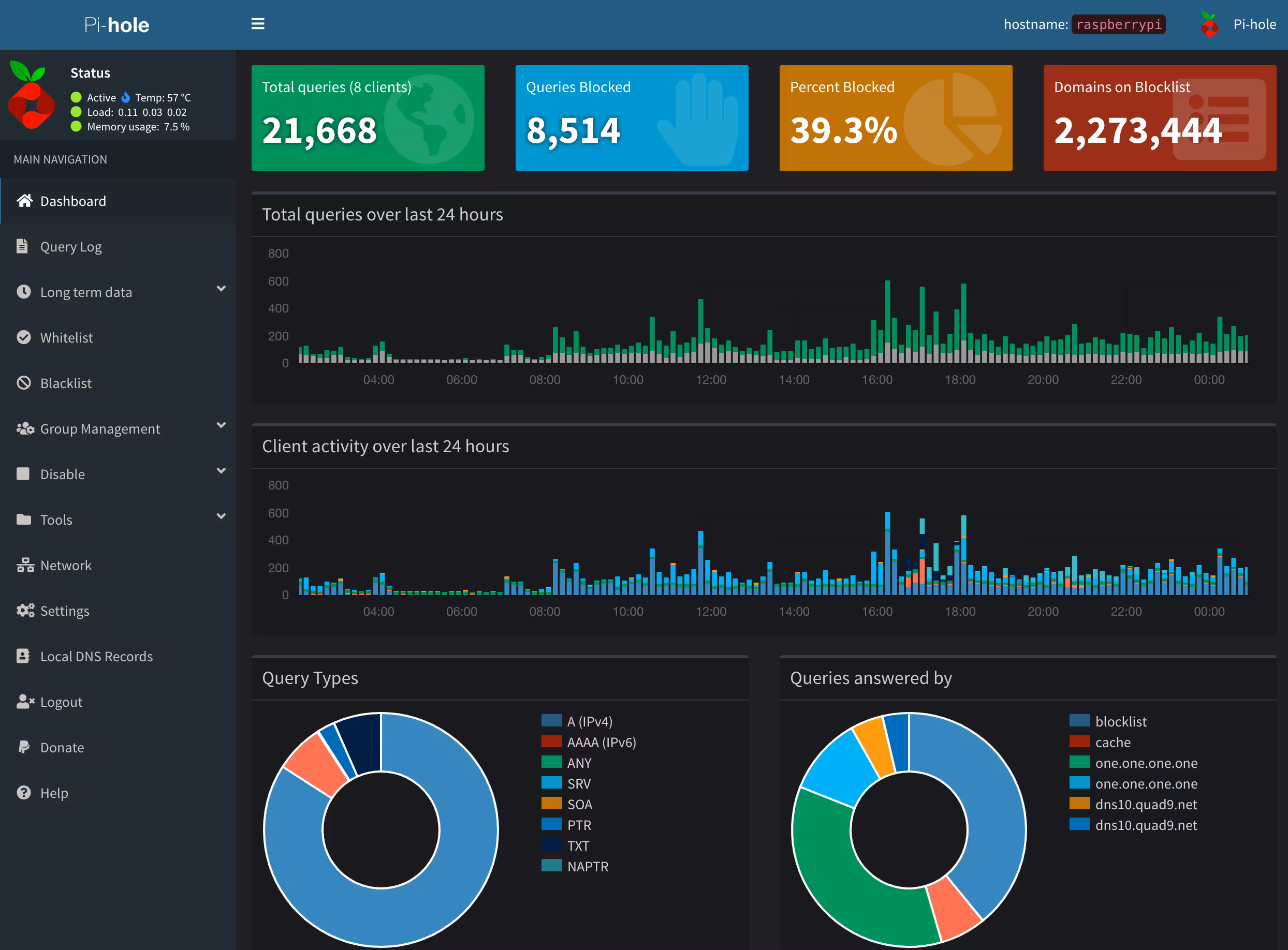The image size is (1288, 950).
Task: Click the Pi-hole logo title link
Action: pyautogui.click(x=117, y=25)
